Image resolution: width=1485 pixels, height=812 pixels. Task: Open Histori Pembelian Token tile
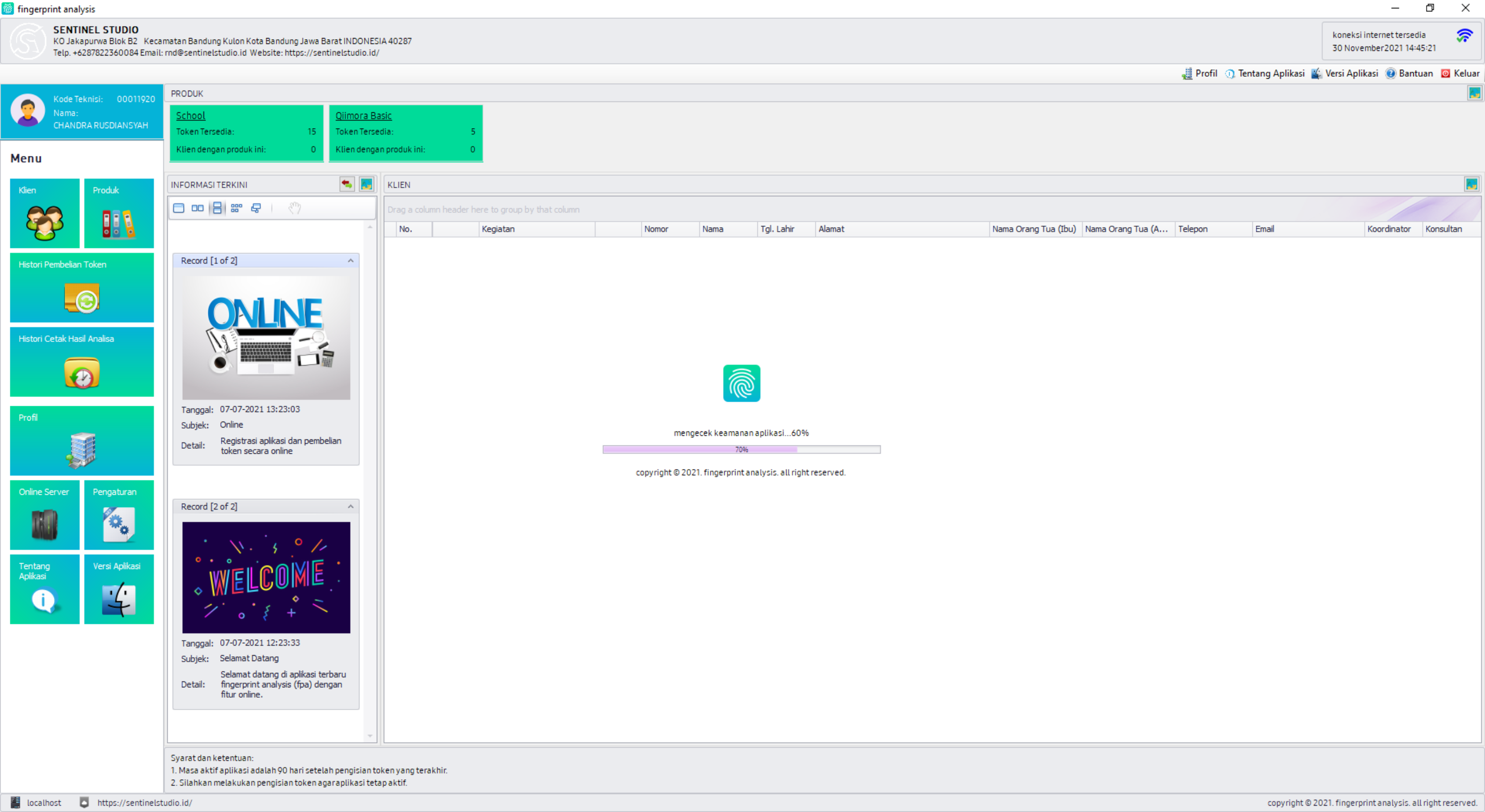coord(82,287)
